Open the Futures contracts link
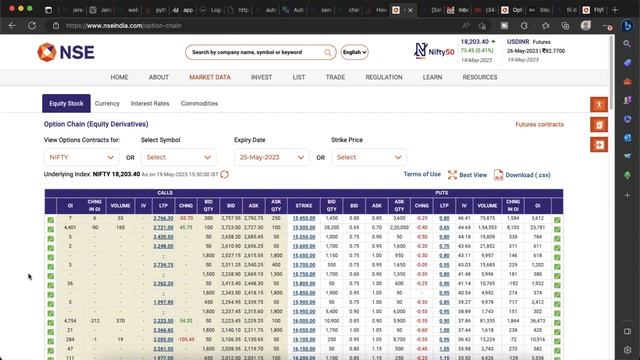 [x=539, y=124]
